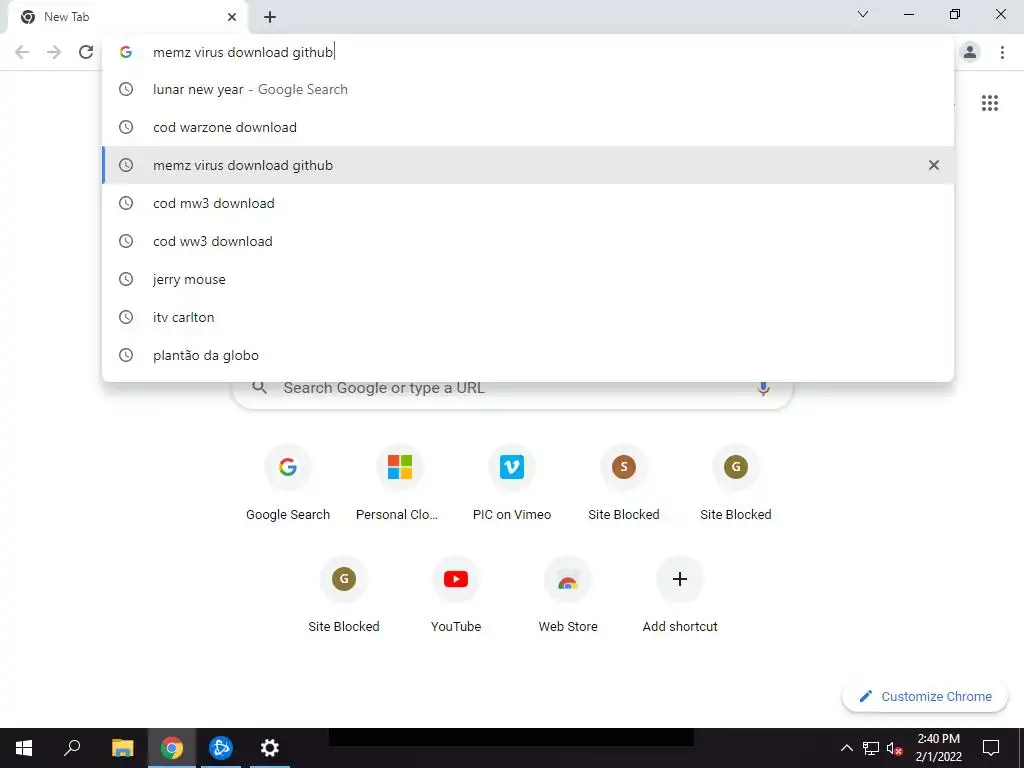The image size is (1024, 768).
Task: Open the Google apps grid
Action: coord(990,103)
